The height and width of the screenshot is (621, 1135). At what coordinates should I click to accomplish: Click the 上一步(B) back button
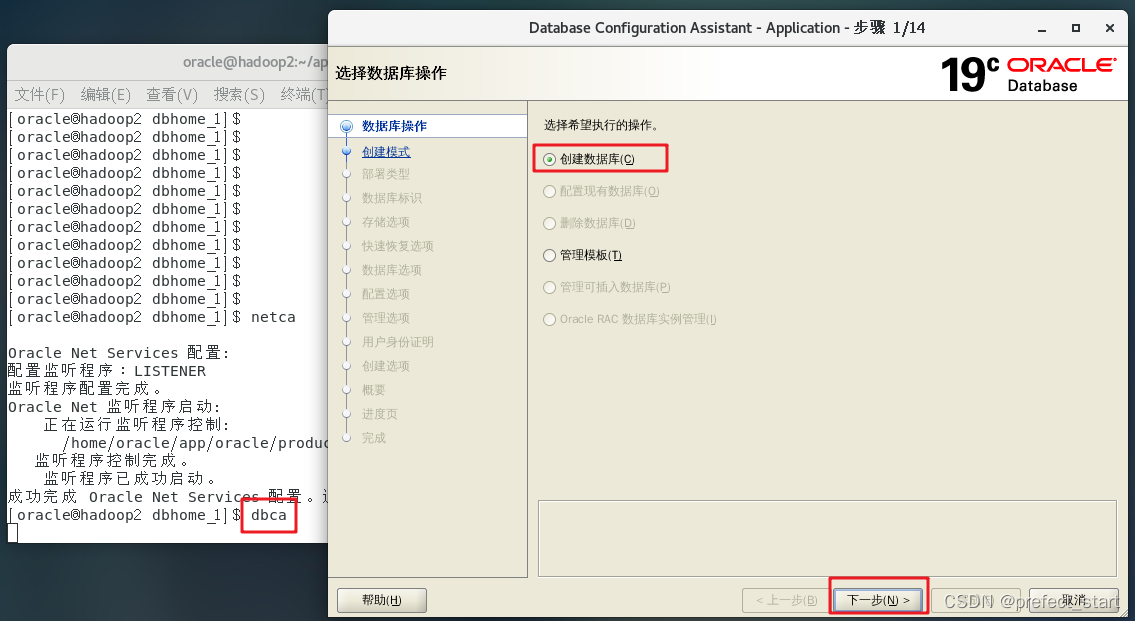click(786, 600)
